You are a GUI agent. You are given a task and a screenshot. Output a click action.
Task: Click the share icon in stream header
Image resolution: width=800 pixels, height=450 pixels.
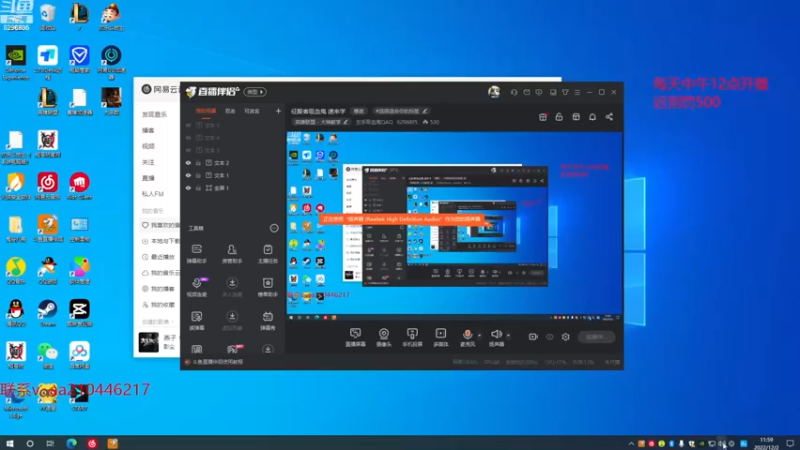[609, 117]
